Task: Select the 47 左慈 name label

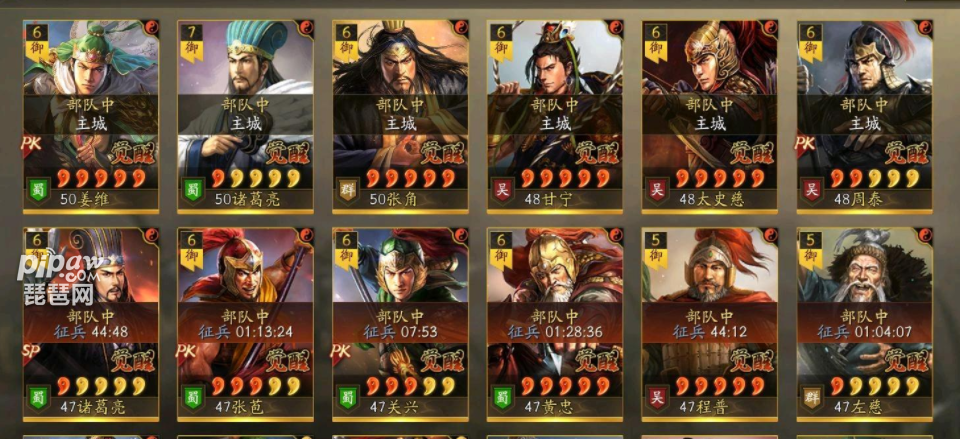Action: click(858, 407)
